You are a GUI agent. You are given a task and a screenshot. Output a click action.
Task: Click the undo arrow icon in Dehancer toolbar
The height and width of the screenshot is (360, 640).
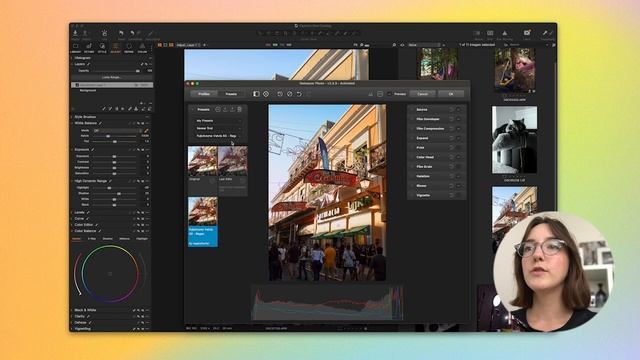click(300, 94)
